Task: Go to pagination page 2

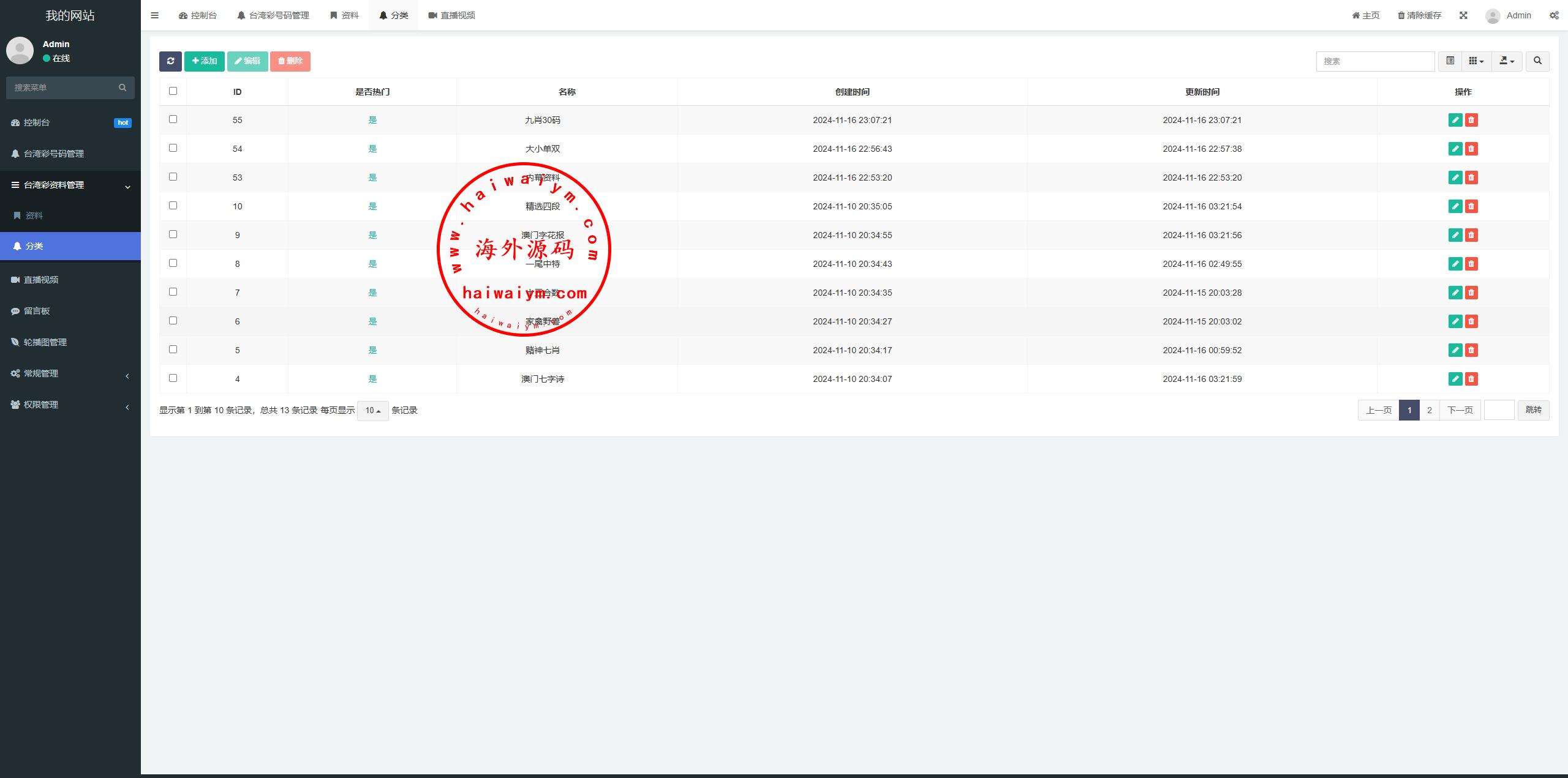Action: coord(1430,410)
